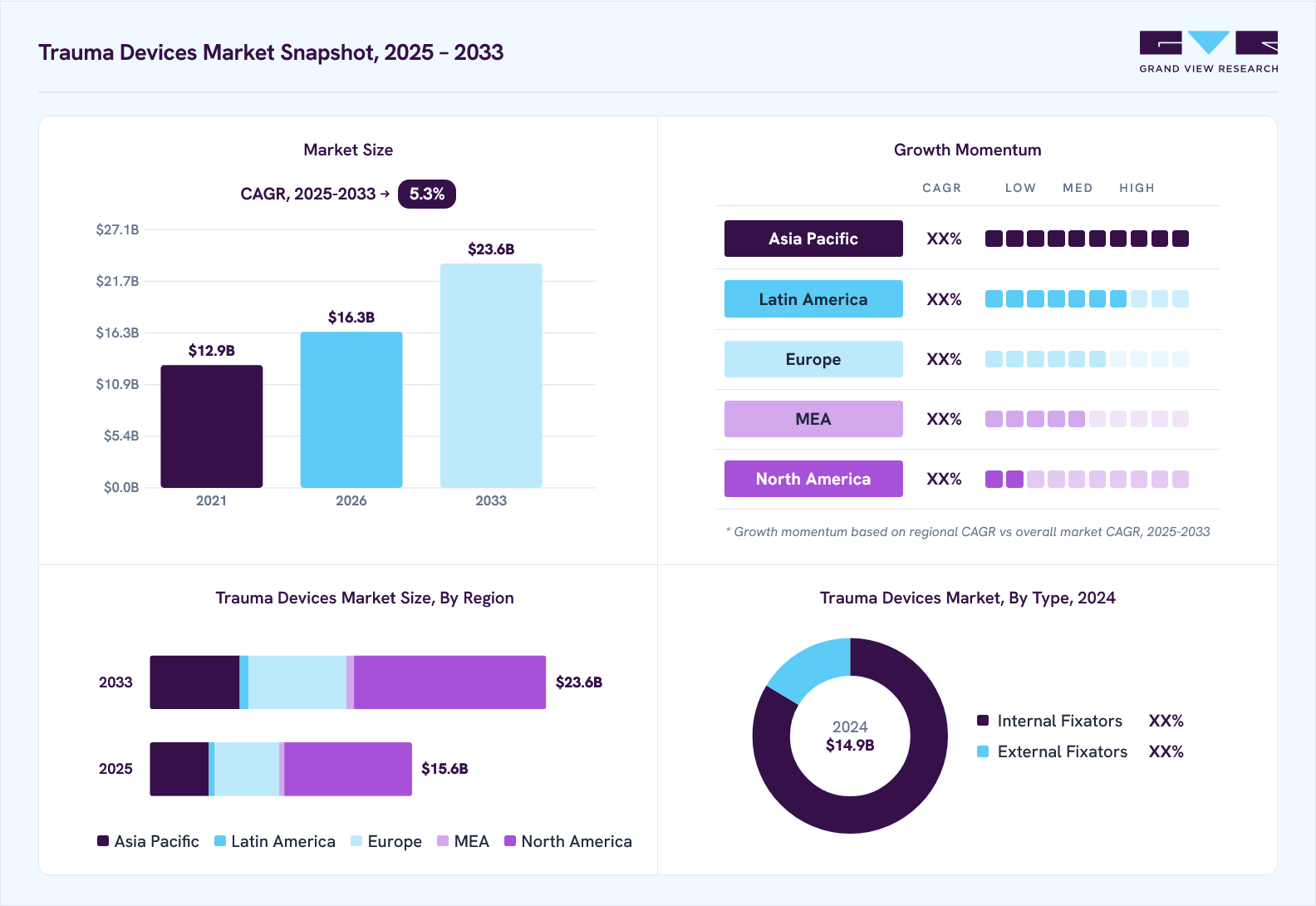The image size is (1316, 906).
Task: Click the Growth Momentum panel title
Action: [x=968, y=150]
